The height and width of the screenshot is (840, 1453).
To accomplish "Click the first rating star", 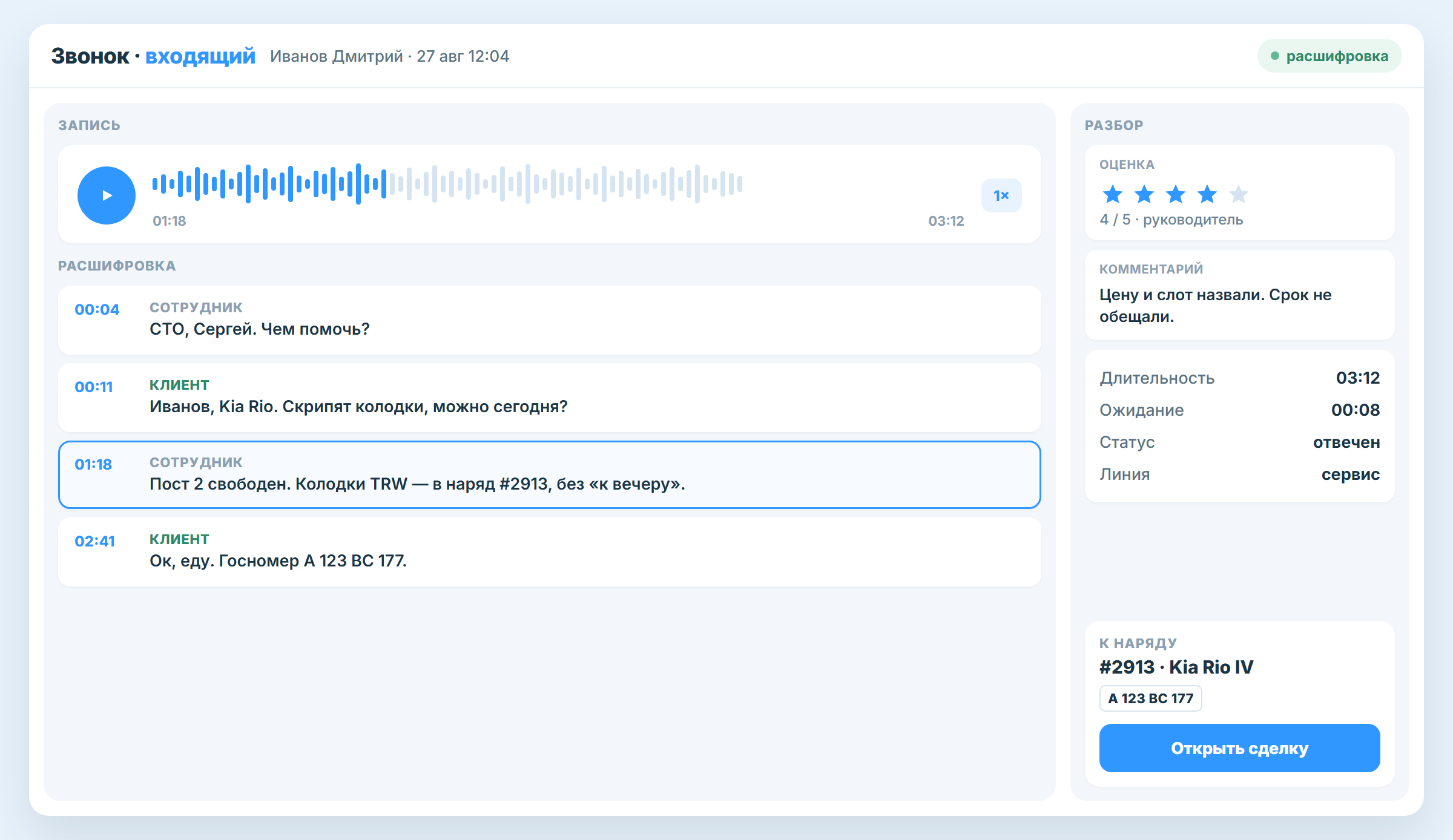I will [x=1113, y=194].
